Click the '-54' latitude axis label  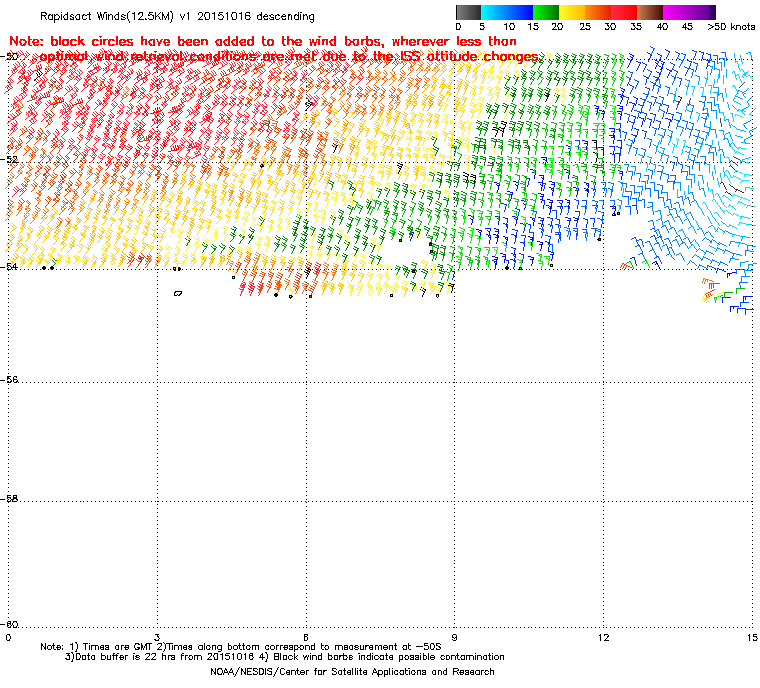tap(9, 267)
